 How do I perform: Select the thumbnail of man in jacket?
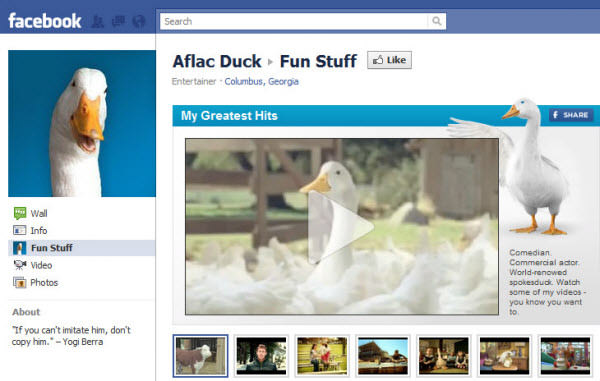click(x=261, y=356)
